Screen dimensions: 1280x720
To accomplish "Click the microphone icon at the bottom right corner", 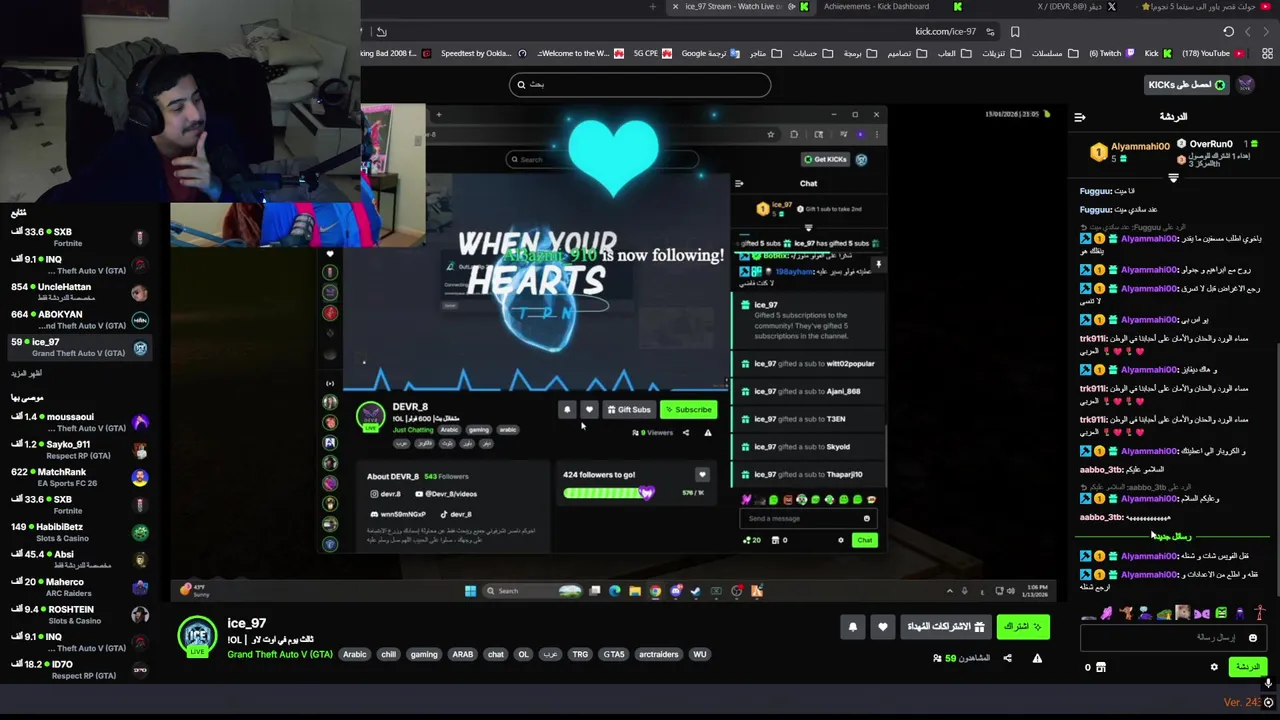I will 1268,684.
